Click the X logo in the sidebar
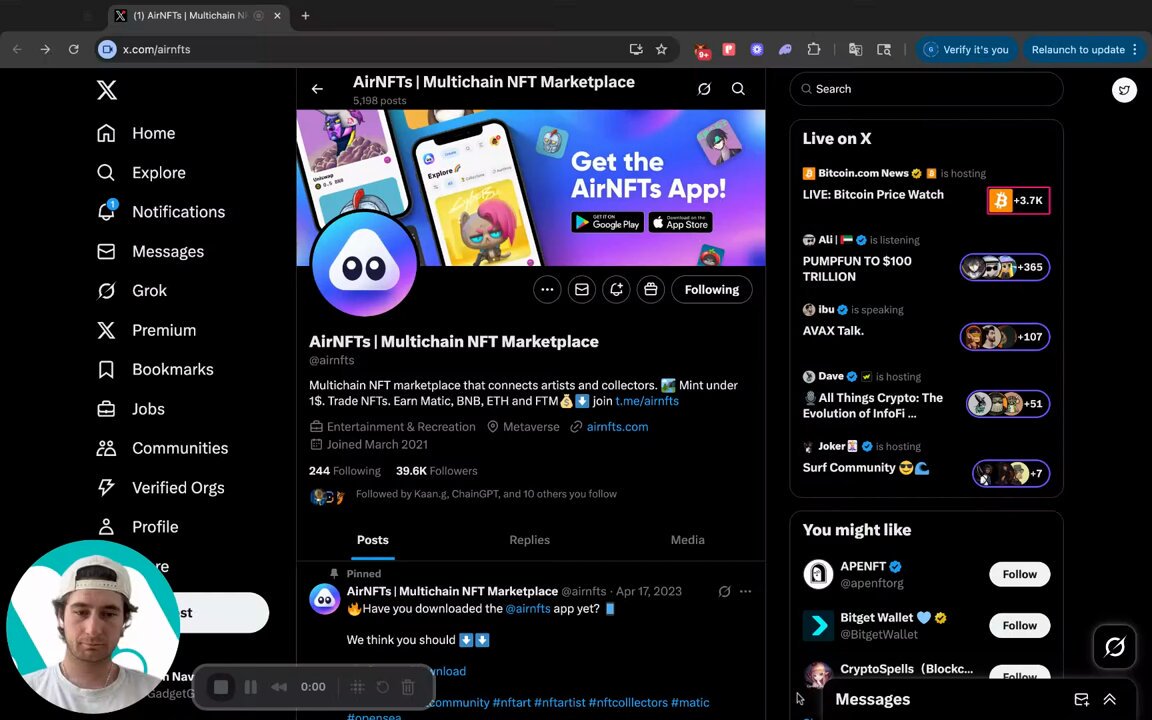The height and width of the screenshot is (720, 1152). coord(107,90)
